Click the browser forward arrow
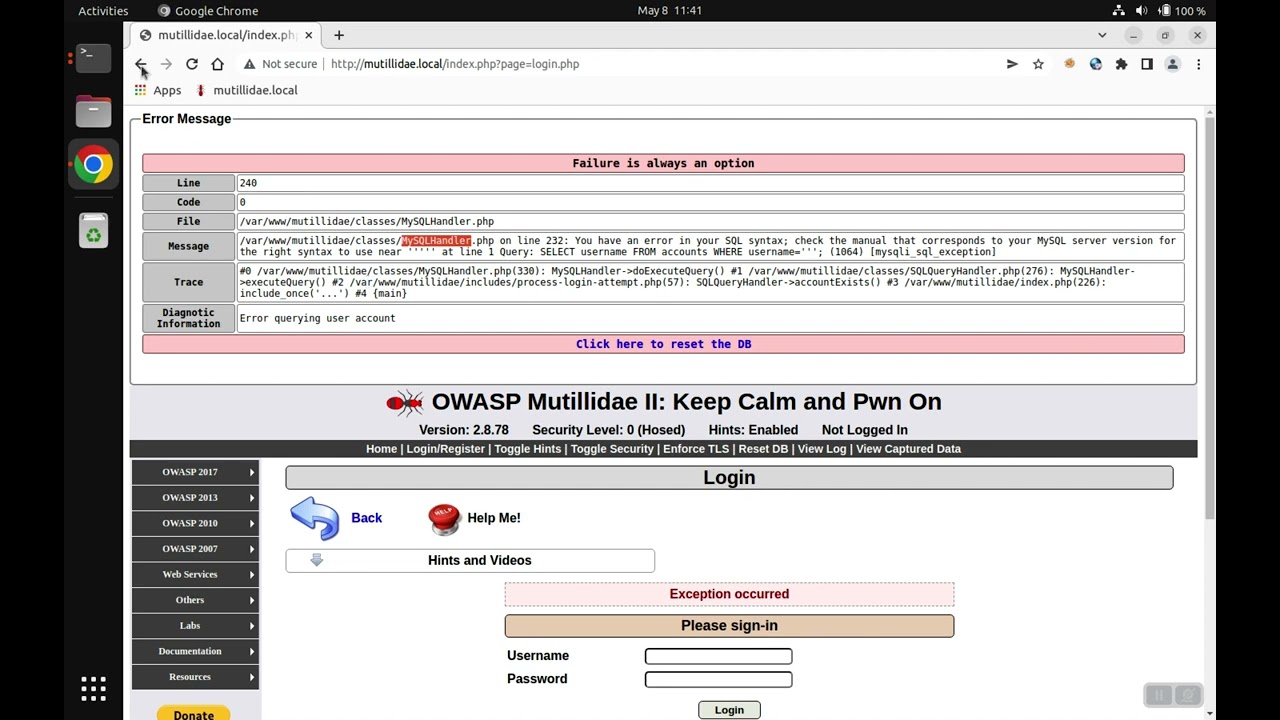 [166, 64]
